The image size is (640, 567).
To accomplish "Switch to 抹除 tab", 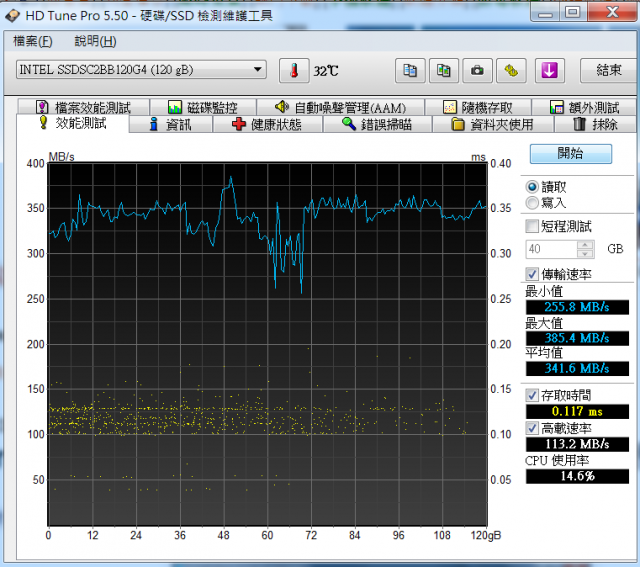I will coord(595,124).
